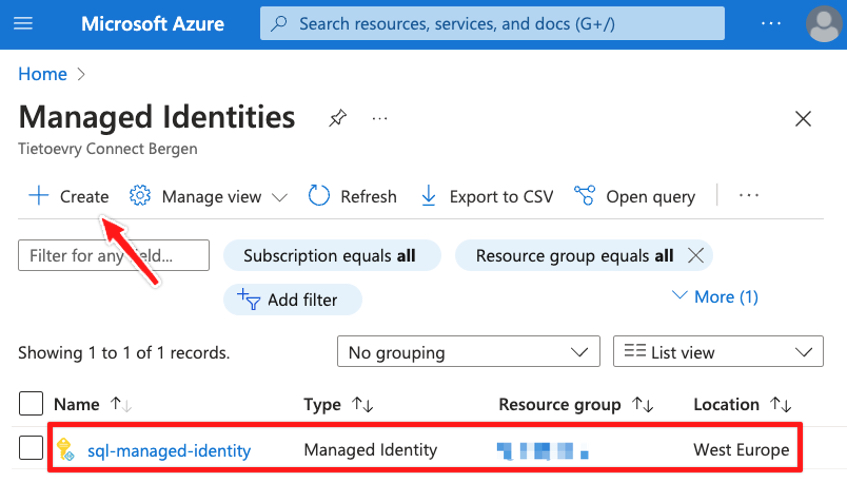The image size is (847, 494).
Task: Click the Showing 1 to 1 records text
Action: coord(124,353)
